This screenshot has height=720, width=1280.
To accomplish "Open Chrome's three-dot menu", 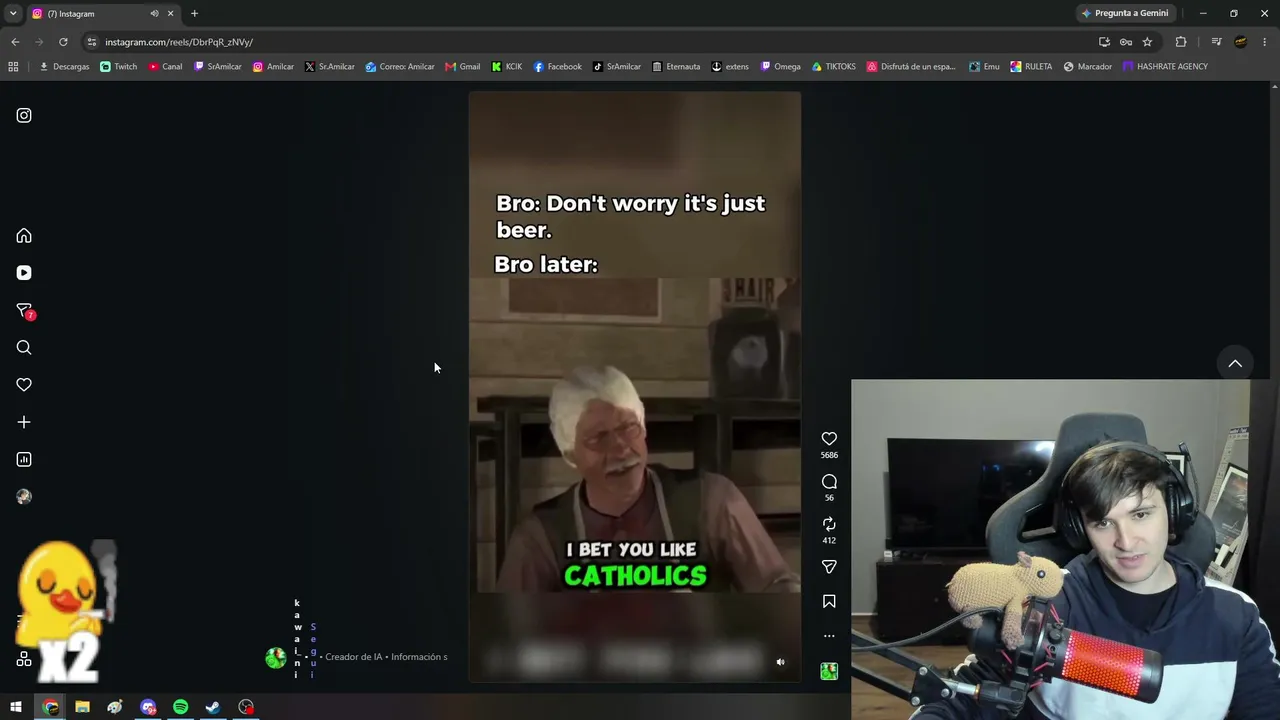I will (1265, 42).
